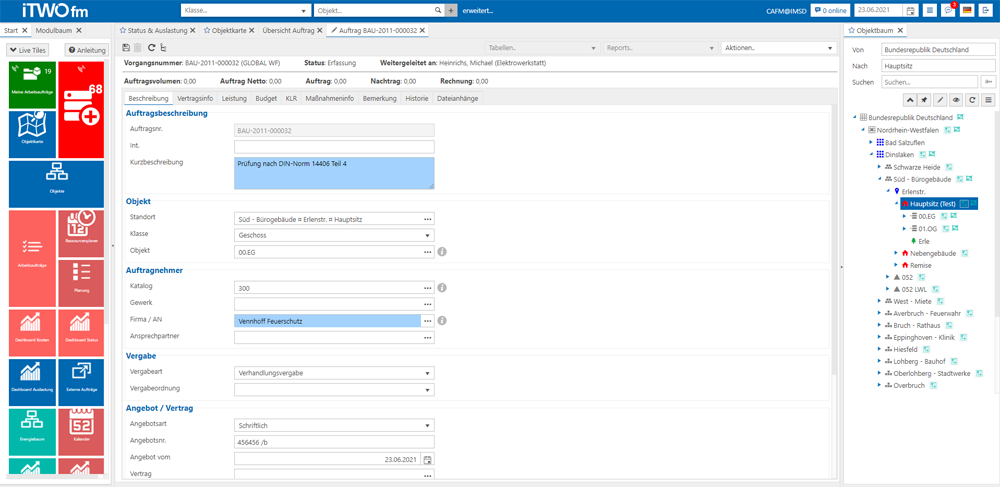Click the Angebotsnr. input field
The height and width of the screenshot is (487, 1000).
334,442
